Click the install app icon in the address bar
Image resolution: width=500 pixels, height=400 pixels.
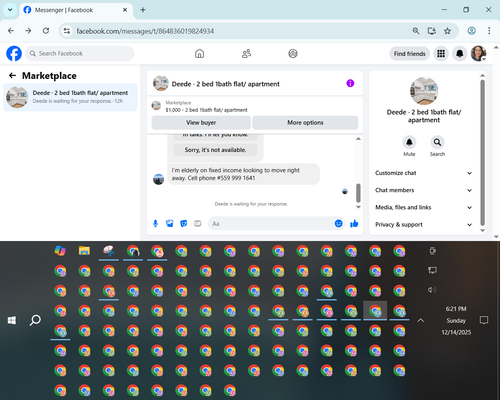point(432,31)
